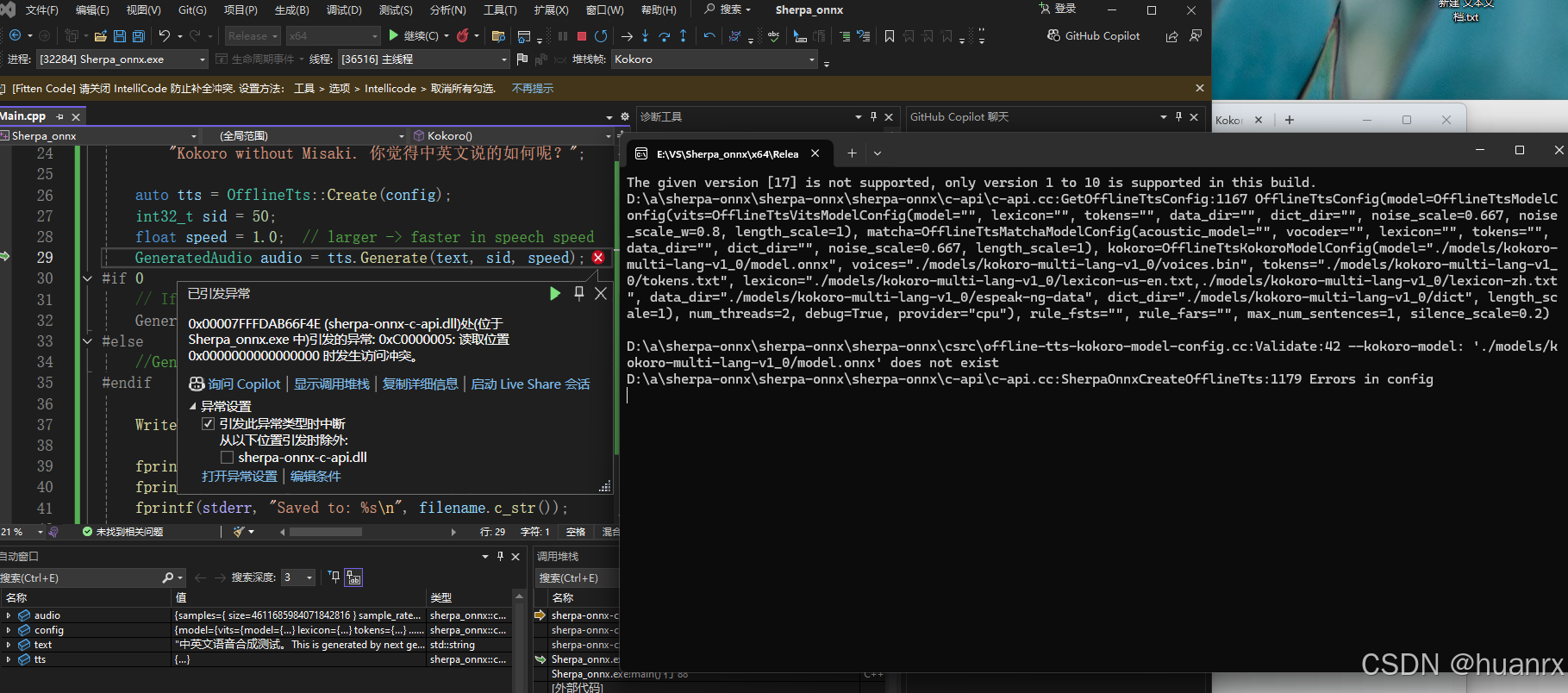Open the 调试(D) menu
The height and width of the screenshot is (693, 1568).
(344, 10)
